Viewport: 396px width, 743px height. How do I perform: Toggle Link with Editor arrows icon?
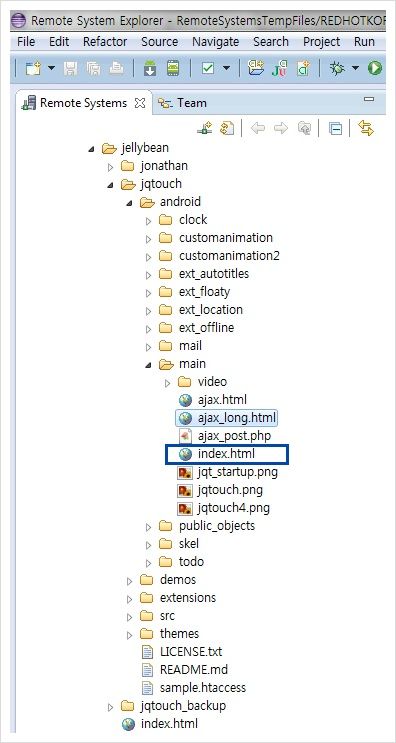pos(366,128)
